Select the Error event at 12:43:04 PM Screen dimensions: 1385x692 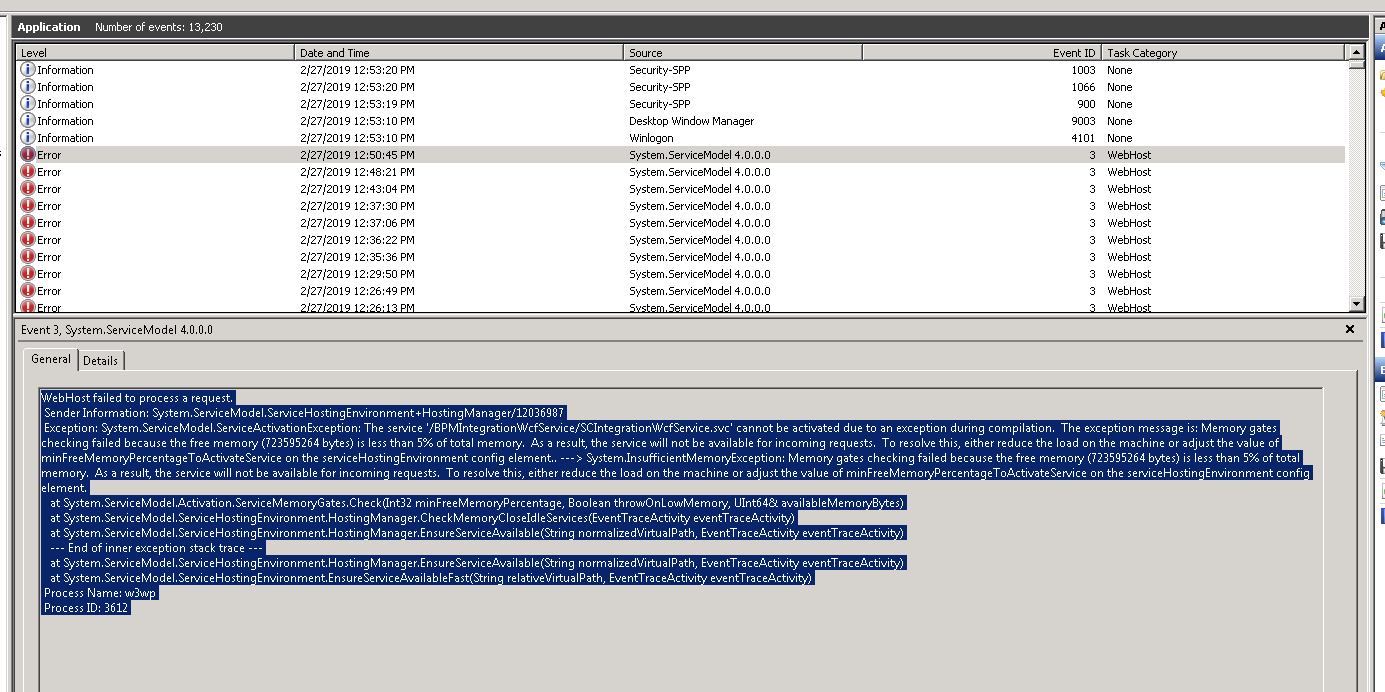[681, 189]
